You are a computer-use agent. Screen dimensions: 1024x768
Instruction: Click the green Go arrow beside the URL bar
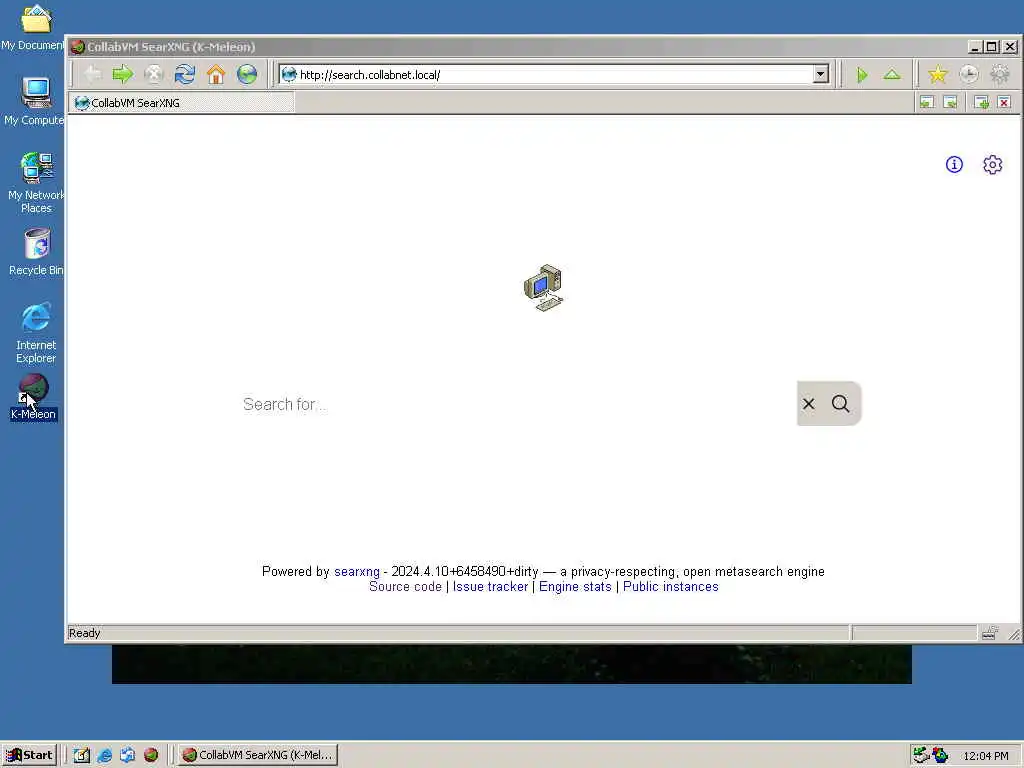(x=862, y=75)
